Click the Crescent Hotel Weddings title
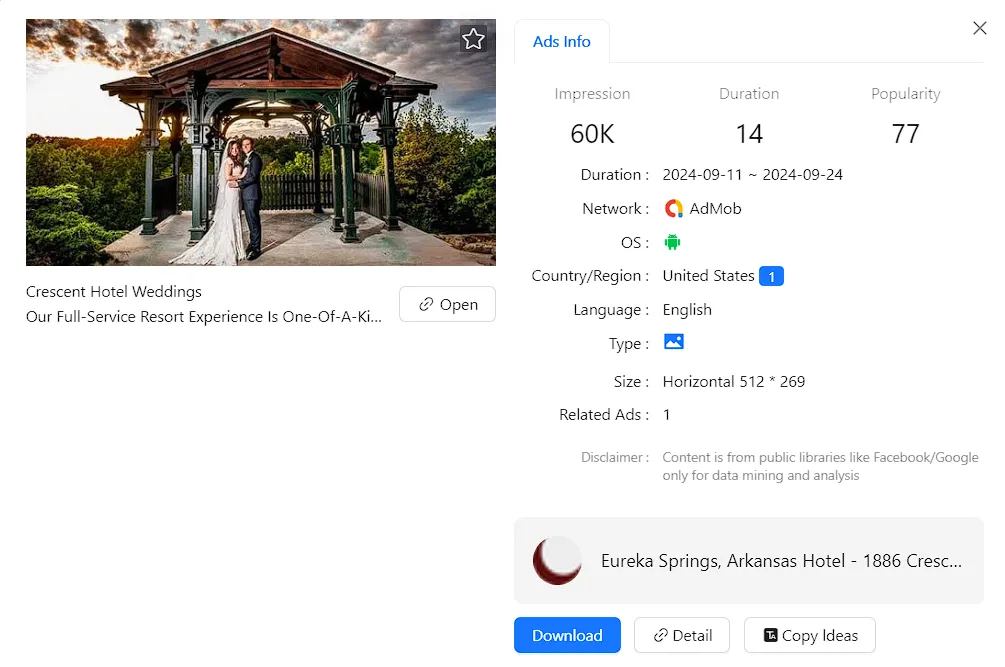This screenshot has width=1005, height=667. click(114, 292)
